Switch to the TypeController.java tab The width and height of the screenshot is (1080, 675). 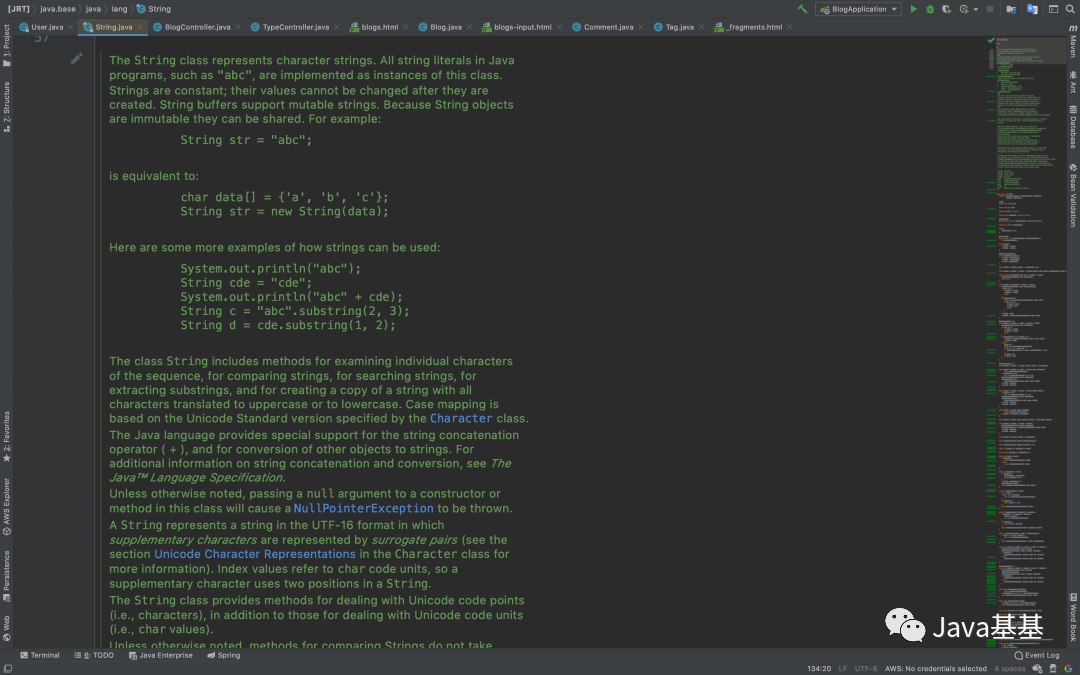click(x=295, y=27)
